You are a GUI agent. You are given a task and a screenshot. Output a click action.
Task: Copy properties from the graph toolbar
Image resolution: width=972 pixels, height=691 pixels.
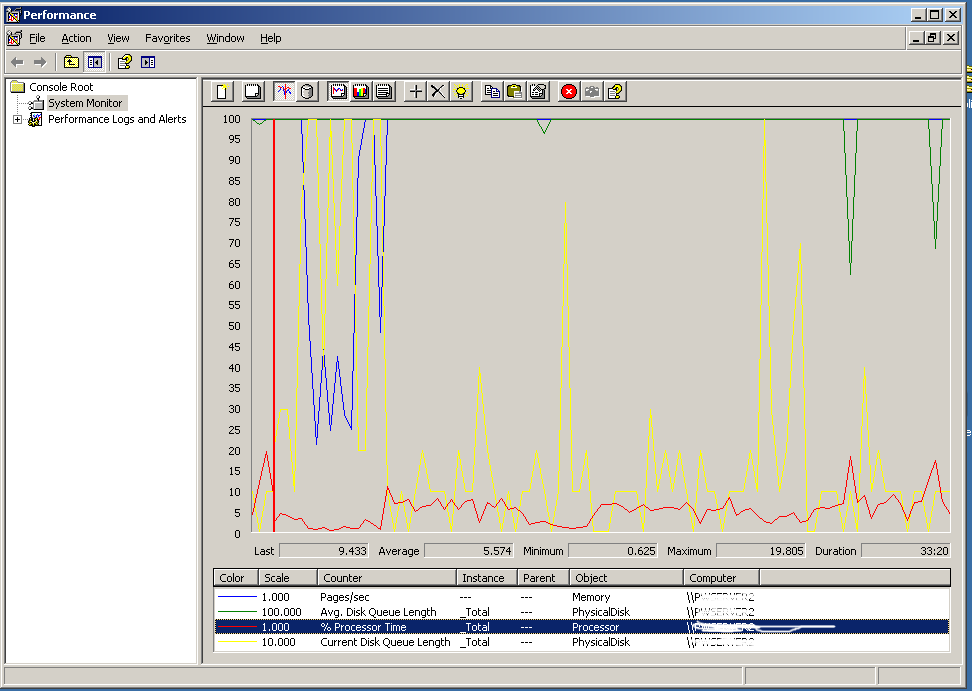point(492,91)
